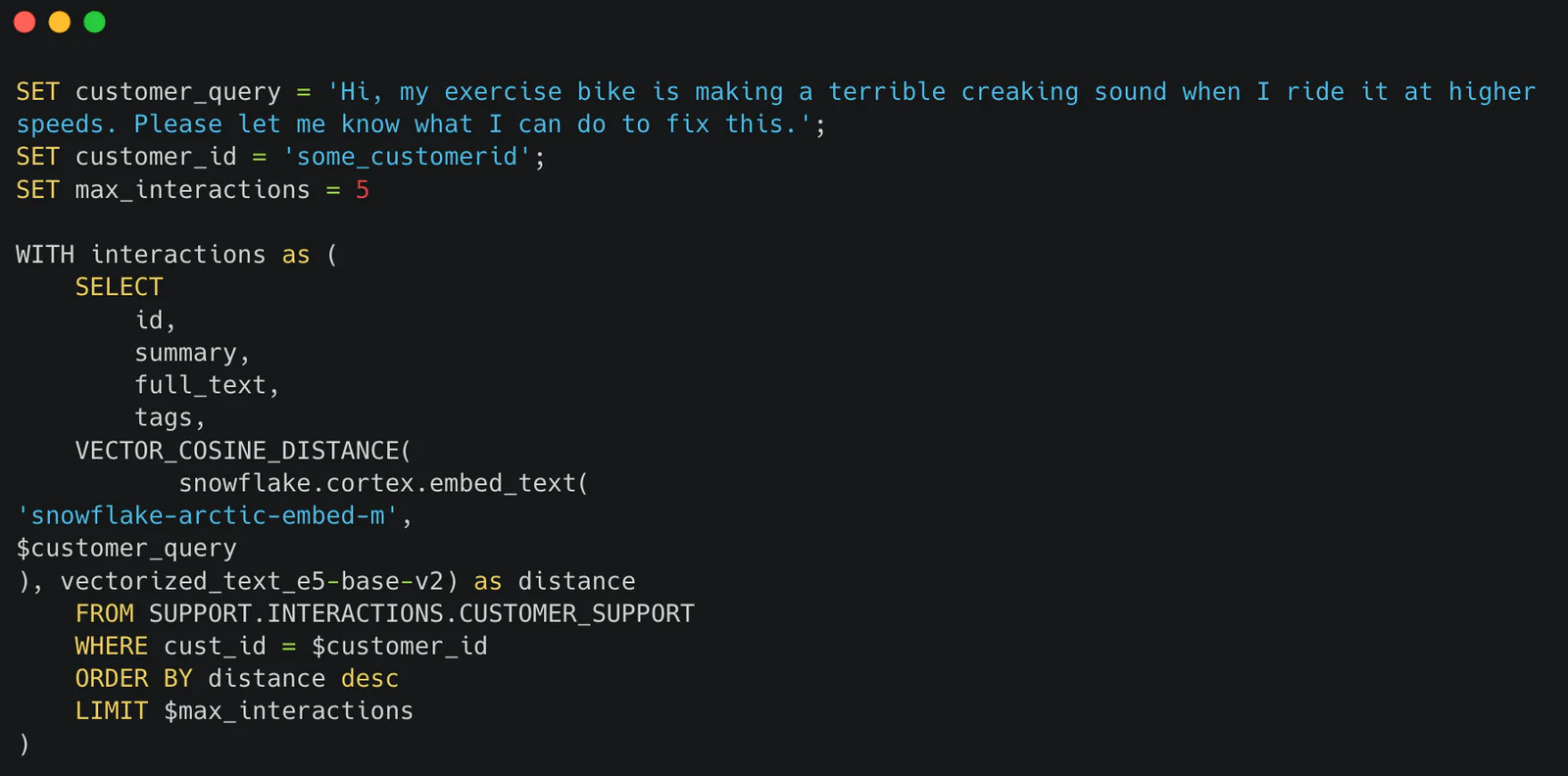This screenshot has width=1568, height=776.
Task: Click the $customer_query variable reference
Action: pos(126,549)
